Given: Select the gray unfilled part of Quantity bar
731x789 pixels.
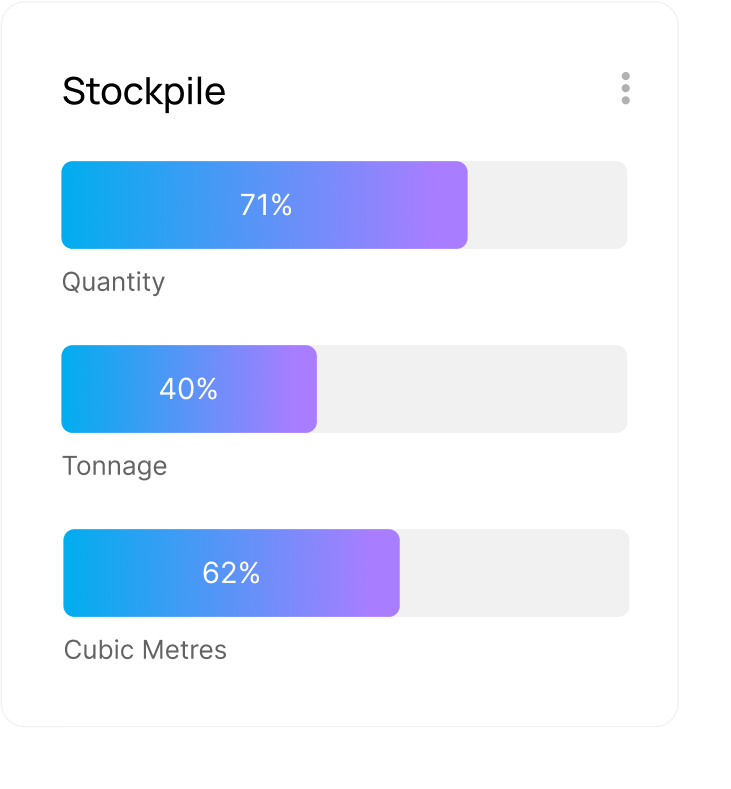Looking at the screenshot, I should point(547,205).
